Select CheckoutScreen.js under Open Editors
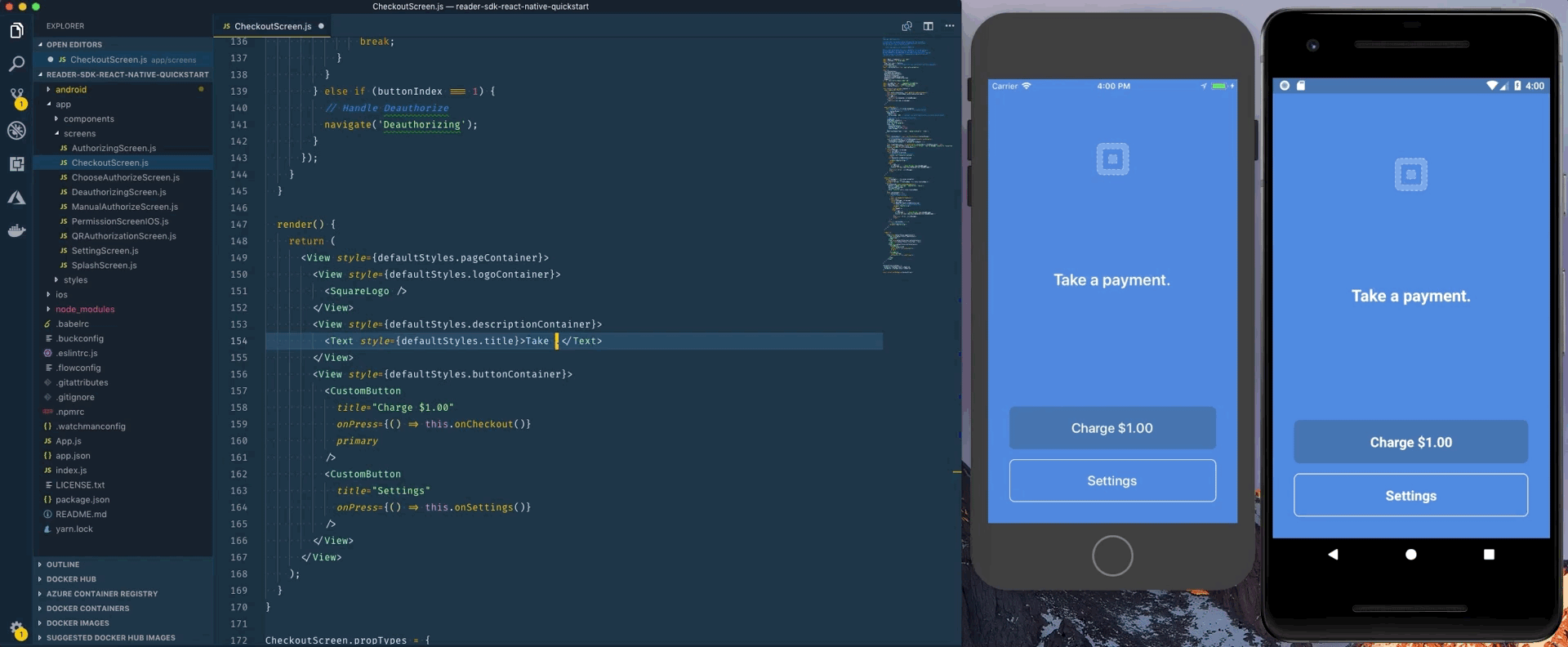 (122, 60)
